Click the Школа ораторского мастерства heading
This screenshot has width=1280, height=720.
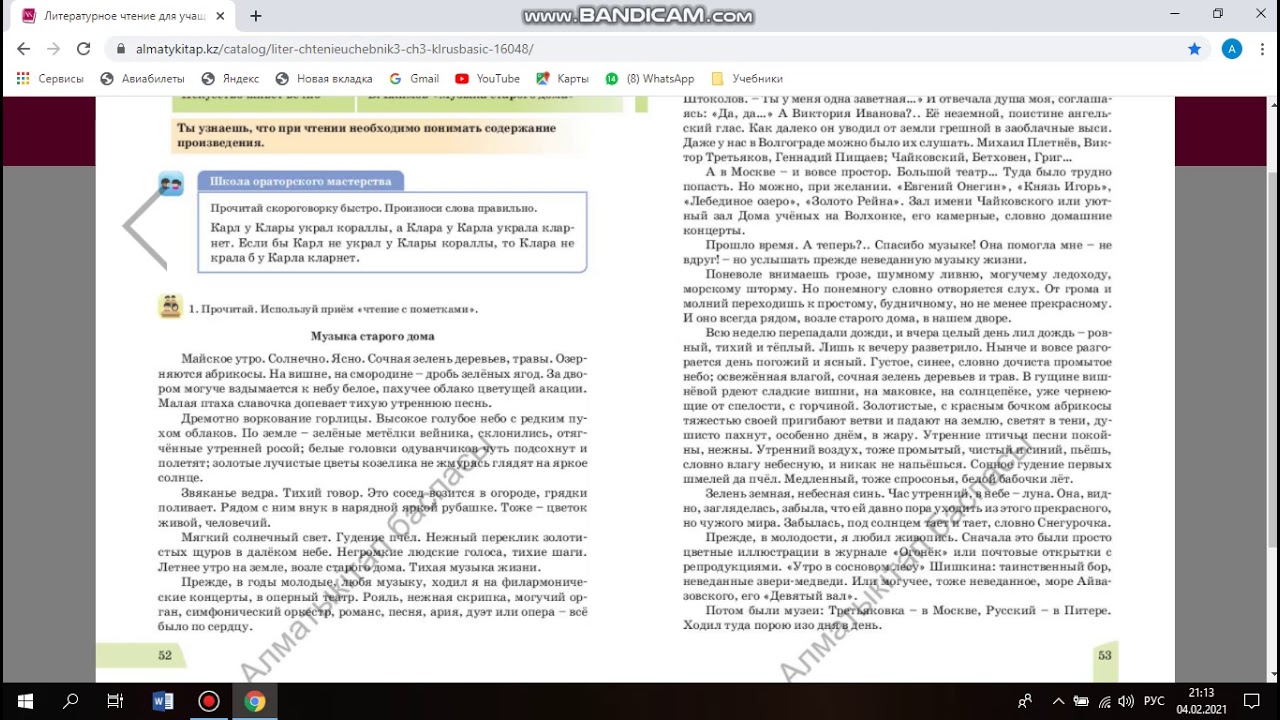point(300,181)
